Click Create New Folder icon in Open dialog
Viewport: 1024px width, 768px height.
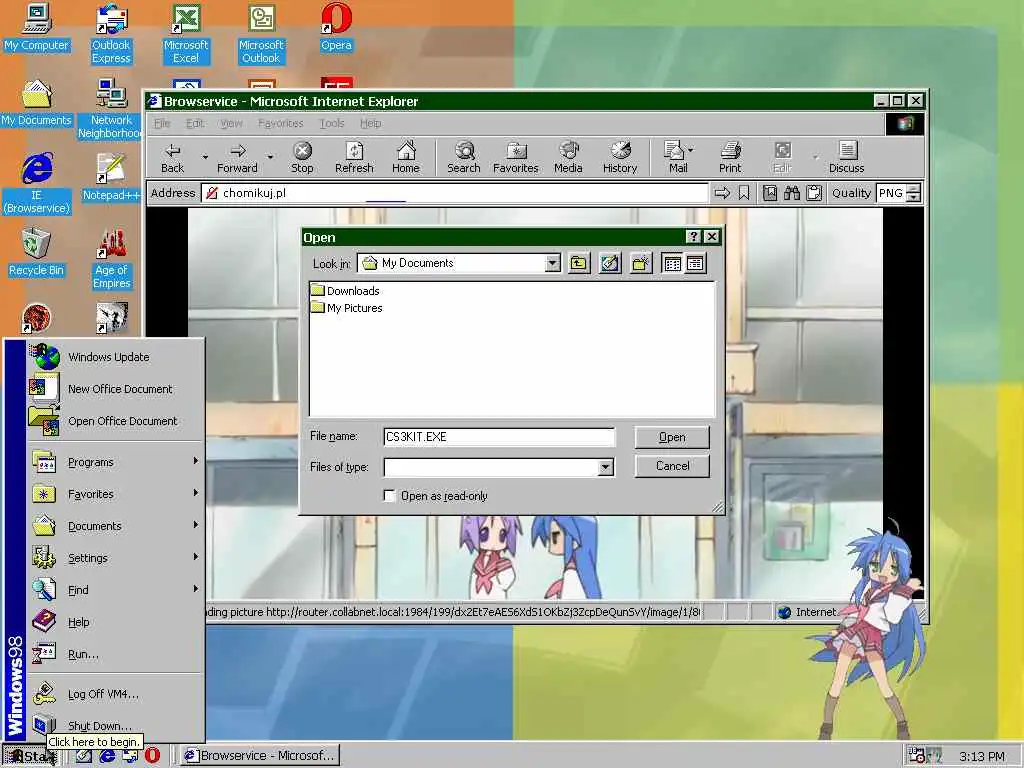[641, 263]
